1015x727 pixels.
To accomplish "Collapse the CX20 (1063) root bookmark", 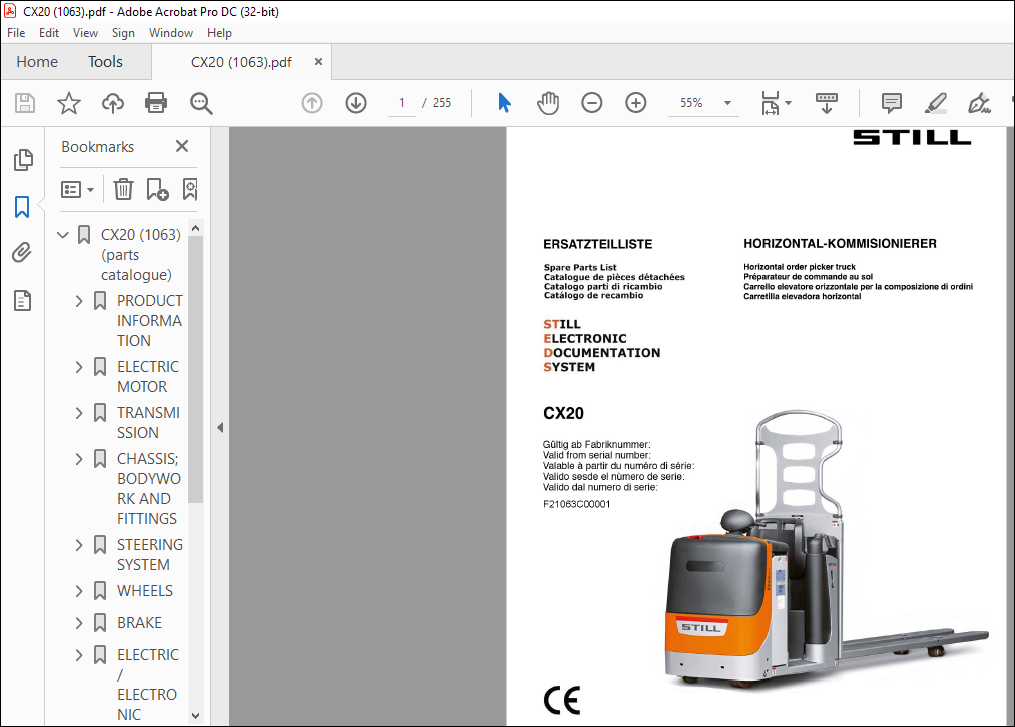I will [x=63, y=234].
